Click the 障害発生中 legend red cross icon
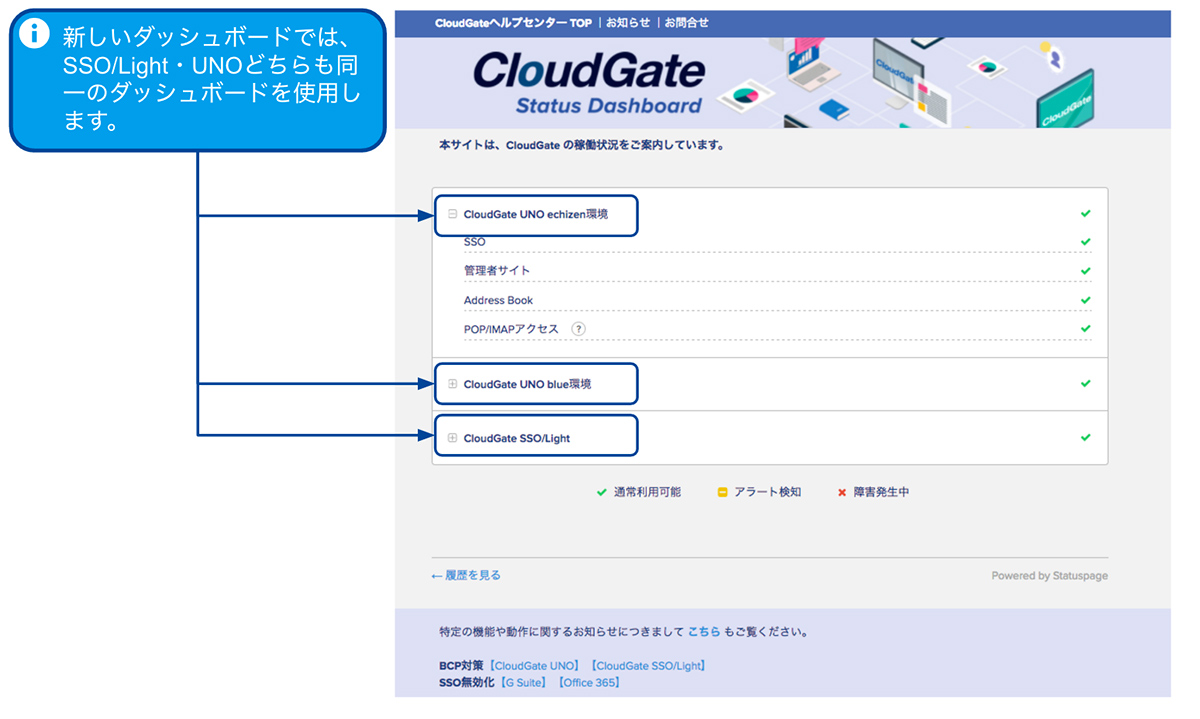This screenshot has height=719, width=1200. point(842,492)
